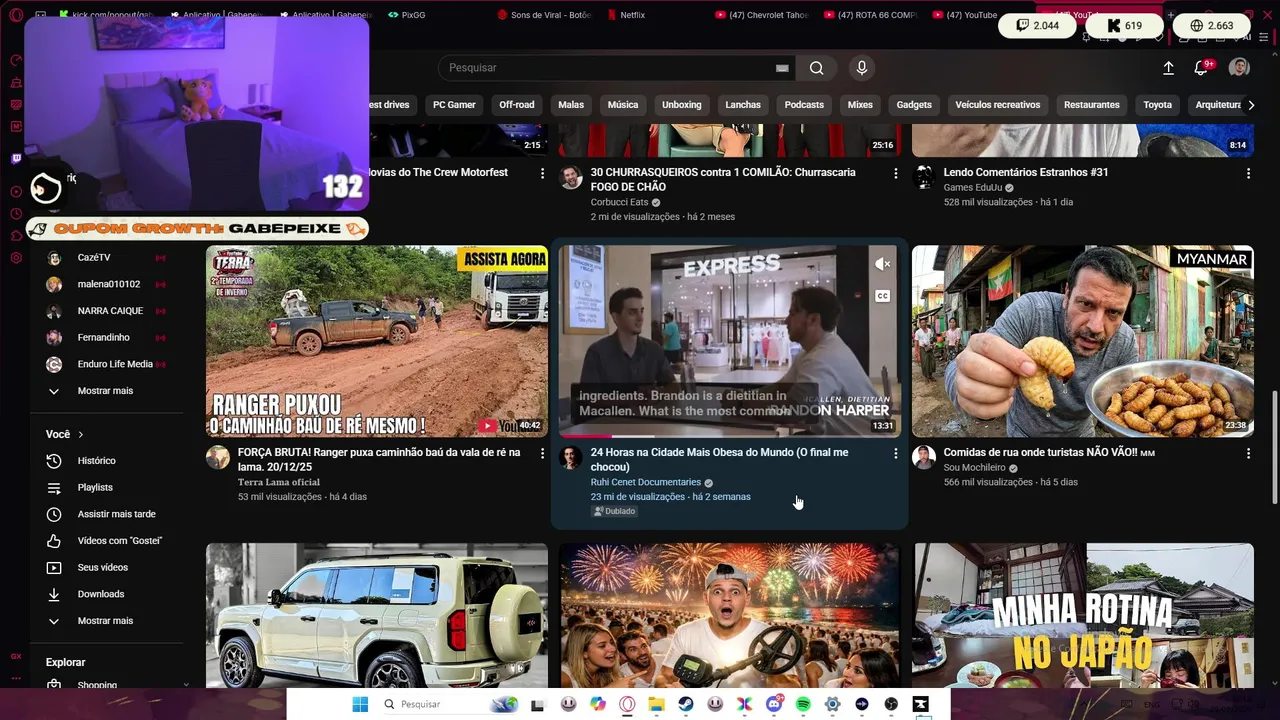
Task: Open Spotify from the taskbar
Action: 803,704
